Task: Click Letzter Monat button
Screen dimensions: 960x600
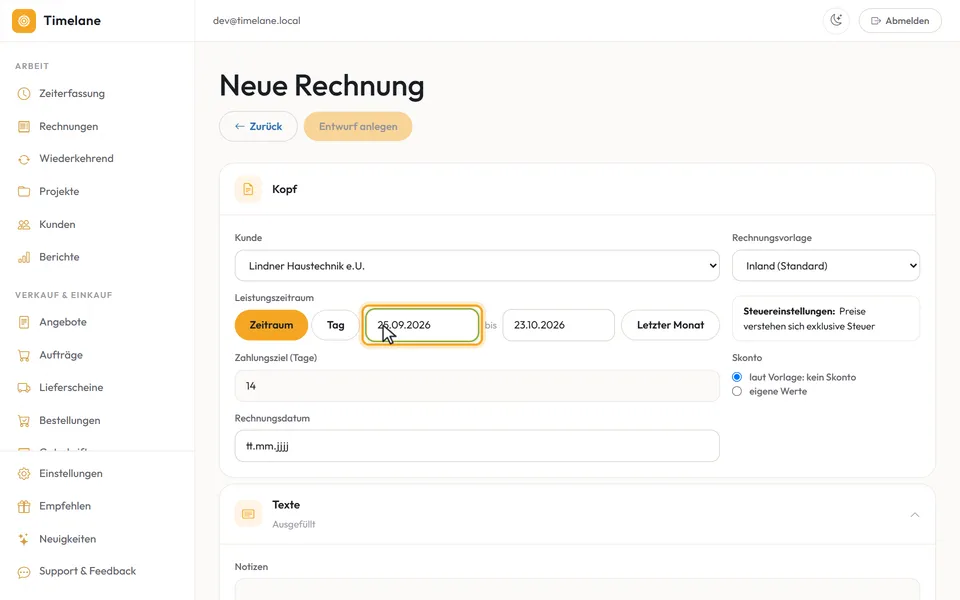Action: [670, 325]
